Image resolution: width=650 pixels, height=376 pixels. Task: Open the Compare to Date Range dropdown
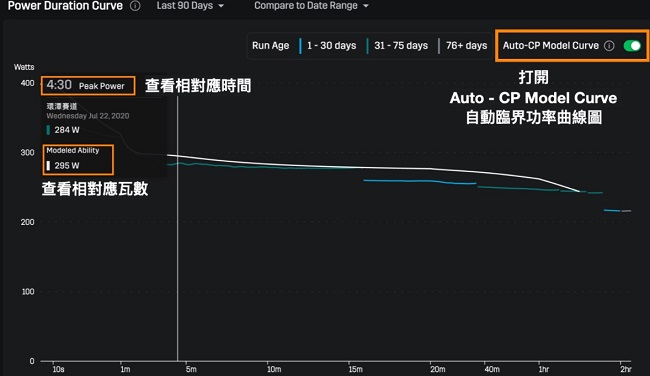[311, 6]
